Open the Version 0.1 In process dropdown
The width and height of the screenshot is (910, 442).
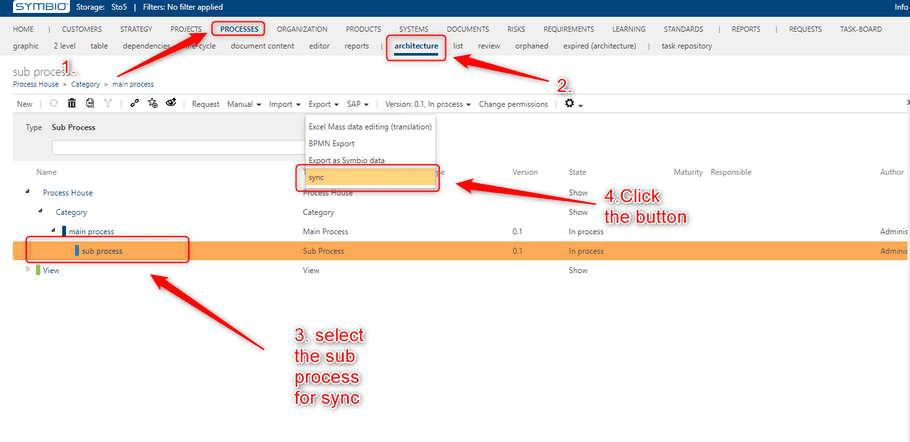[x=428, y=104]
